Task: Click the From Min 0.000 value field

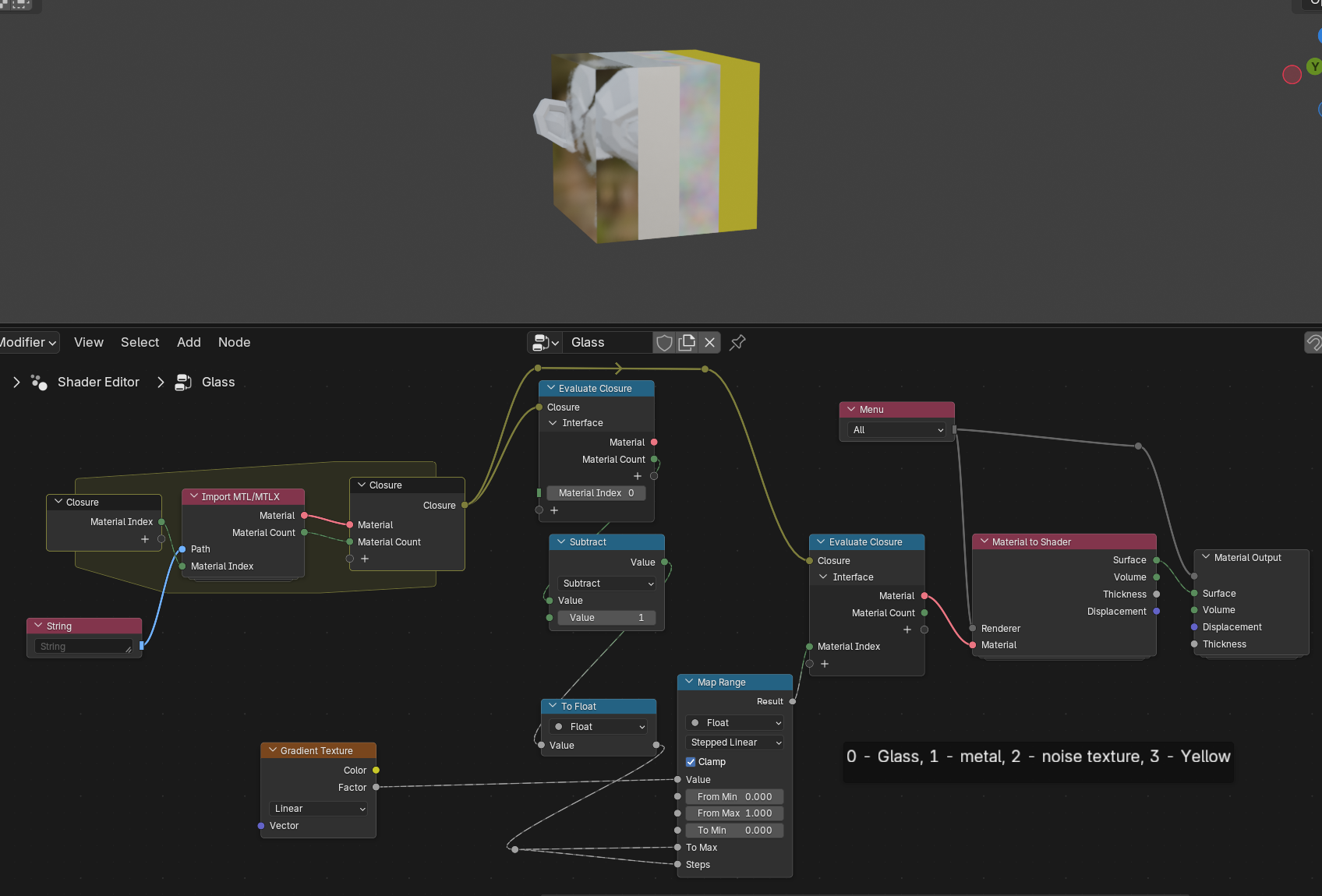Action: tap(734, 797)
